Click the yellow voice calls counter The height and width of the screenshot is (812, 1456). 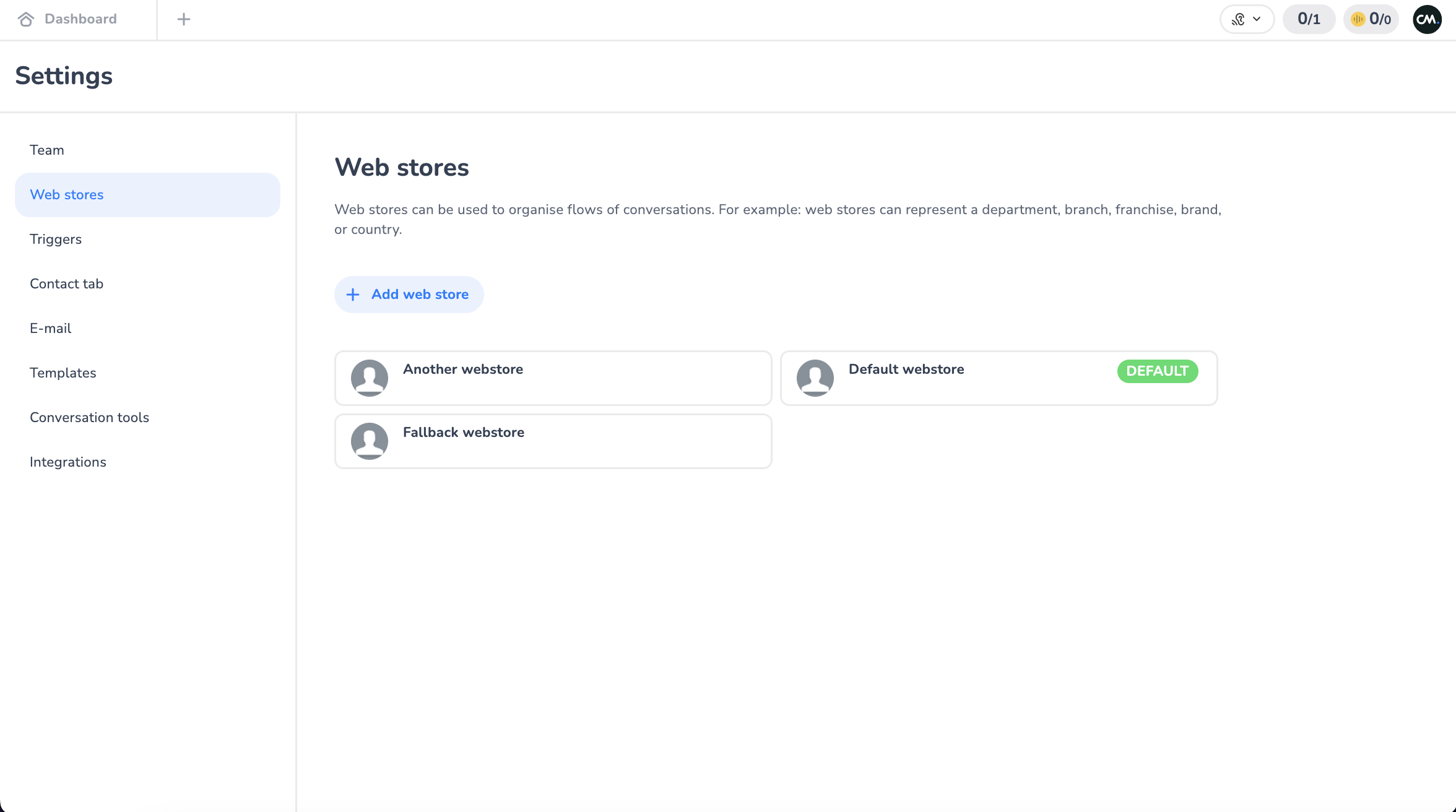(1371, 19)
